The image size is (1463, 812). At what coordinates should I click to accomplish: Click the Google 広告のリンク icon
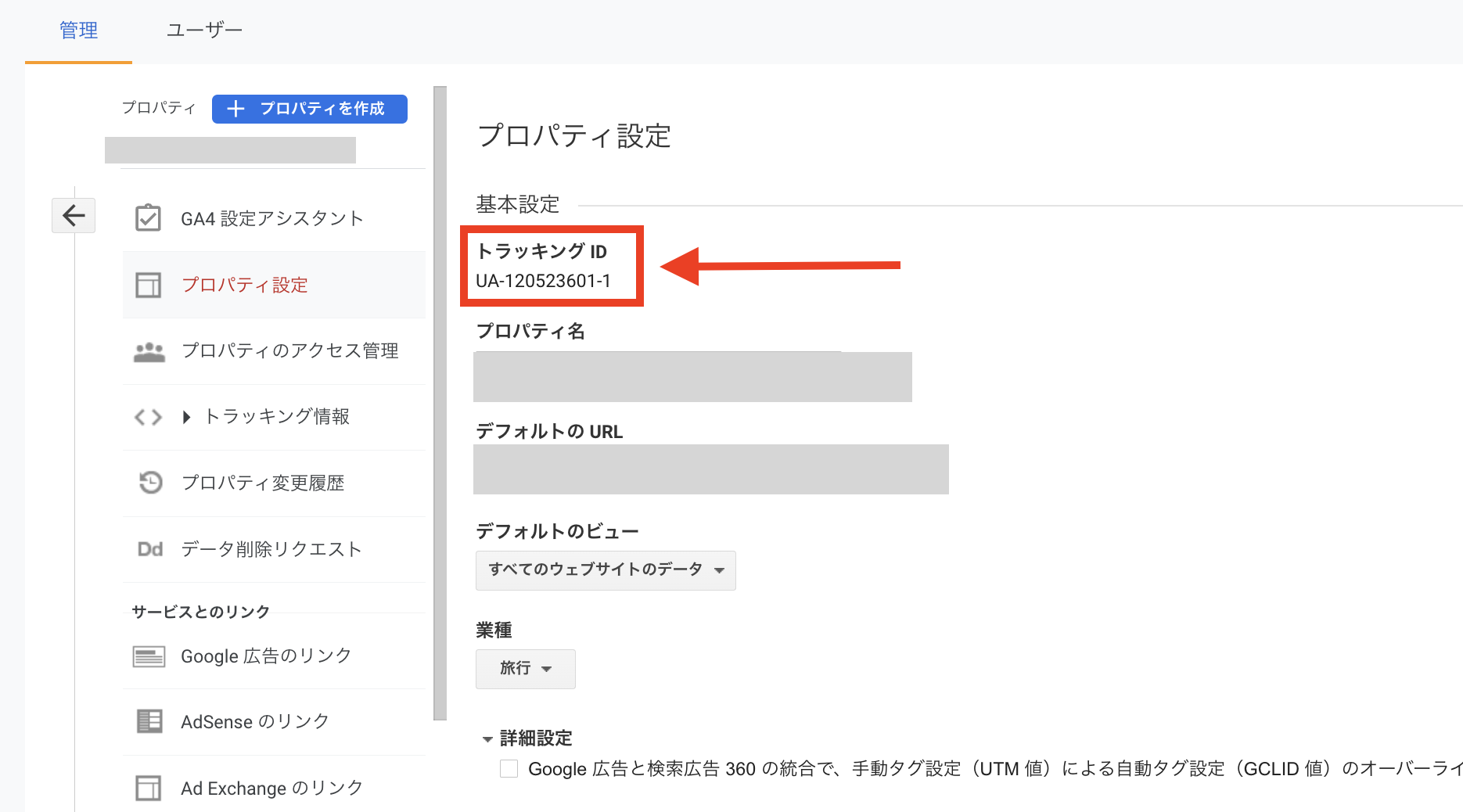tap(149, 656)
